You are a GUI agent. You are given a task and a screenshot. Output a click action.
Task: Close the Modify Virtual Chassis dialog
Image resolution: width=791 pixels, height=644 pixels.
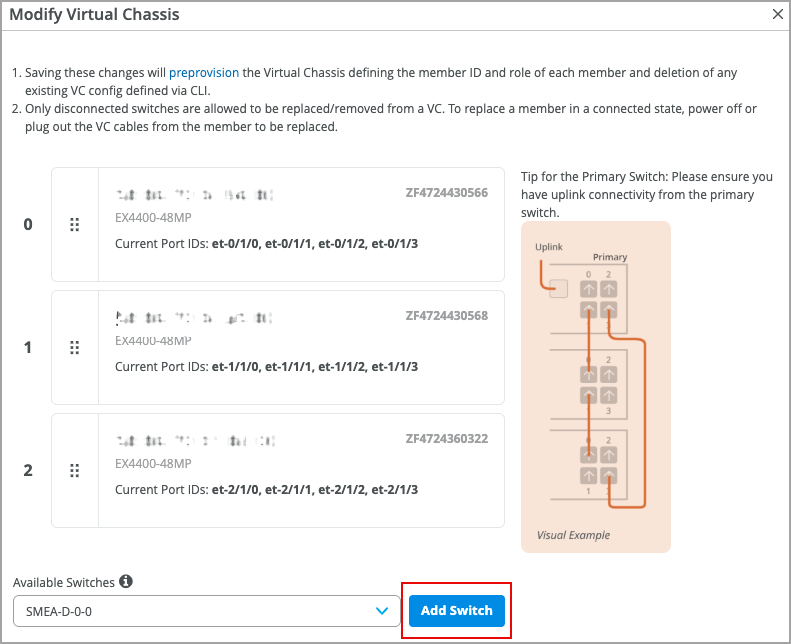(x=779, y=14)
